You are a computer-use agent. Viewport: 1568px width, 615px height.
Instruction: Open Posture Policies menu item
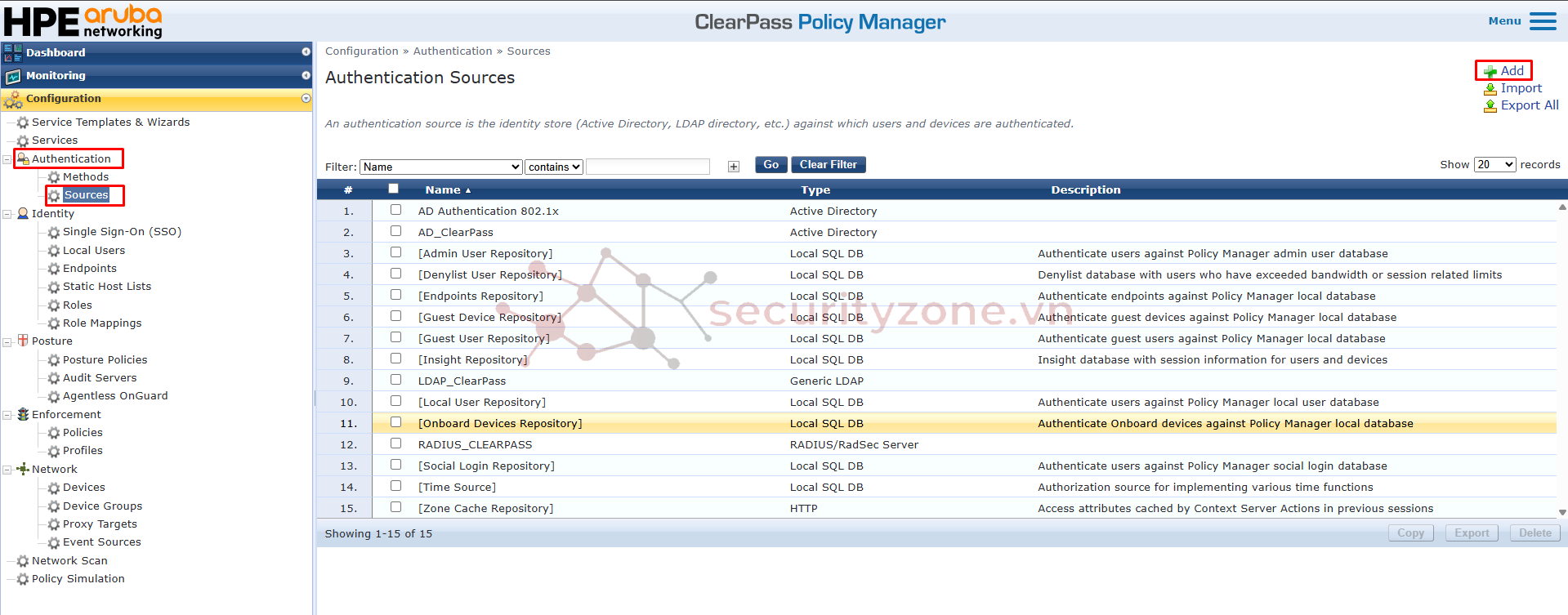[105, 360]
